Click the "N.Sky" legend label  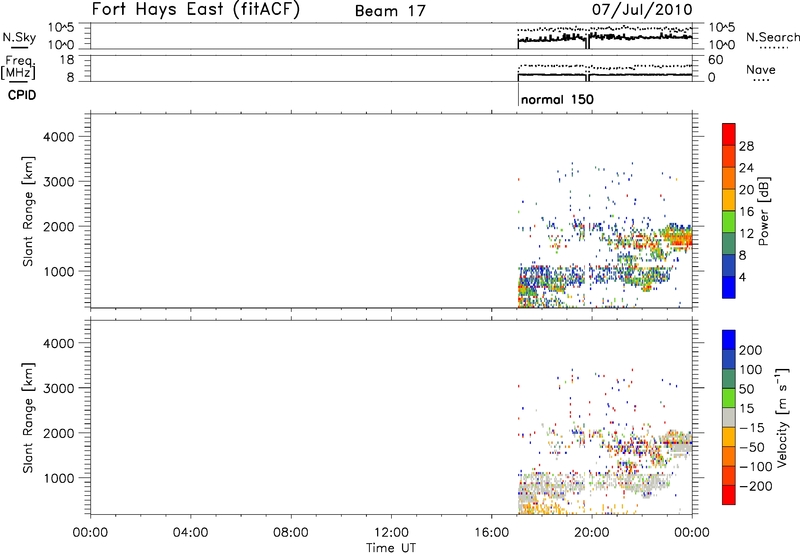coord(19,37)
